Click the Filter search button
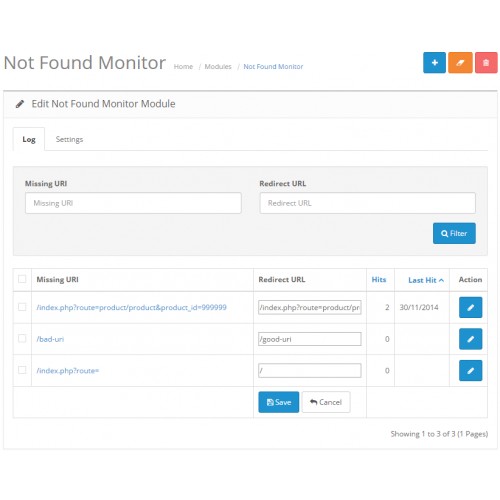This screenshot has width=500, height=500. click(x=454, y=233)
